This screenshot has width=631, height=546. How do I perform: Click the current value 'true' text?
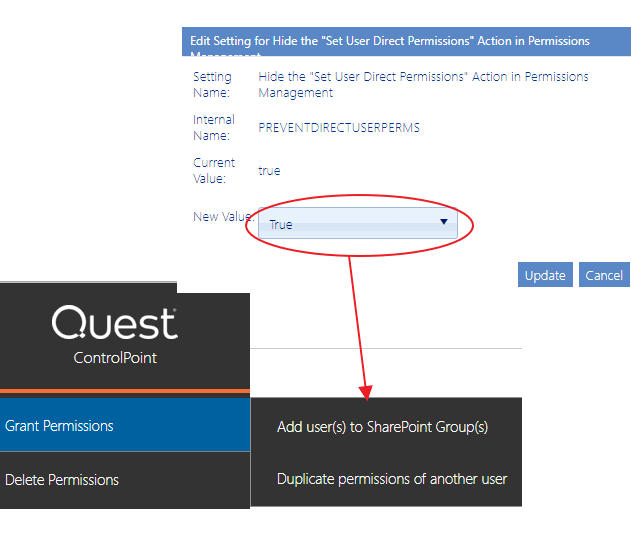pos(269,171)
